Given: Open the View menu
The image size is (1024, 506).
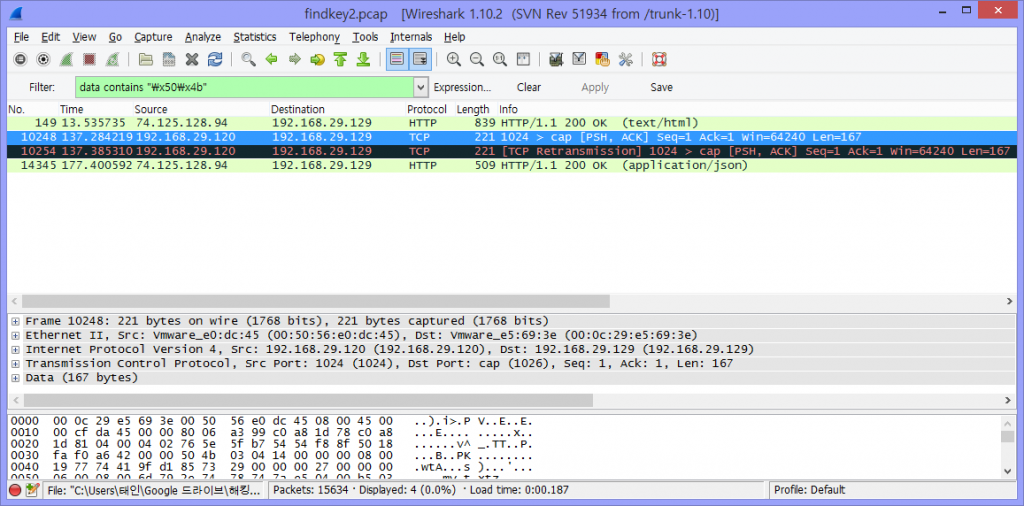Looking at the screenshot, I should pyautogui.click(x=84, y=37).
